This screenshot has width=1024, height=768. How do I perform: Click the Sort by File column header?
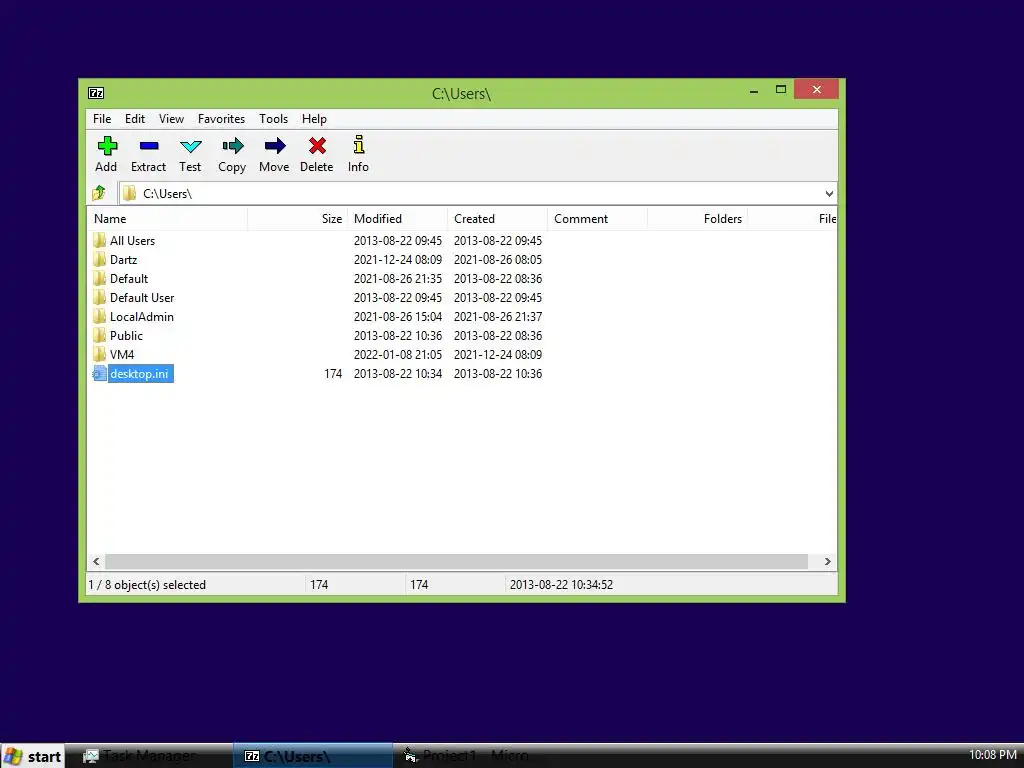click(792, 219)
